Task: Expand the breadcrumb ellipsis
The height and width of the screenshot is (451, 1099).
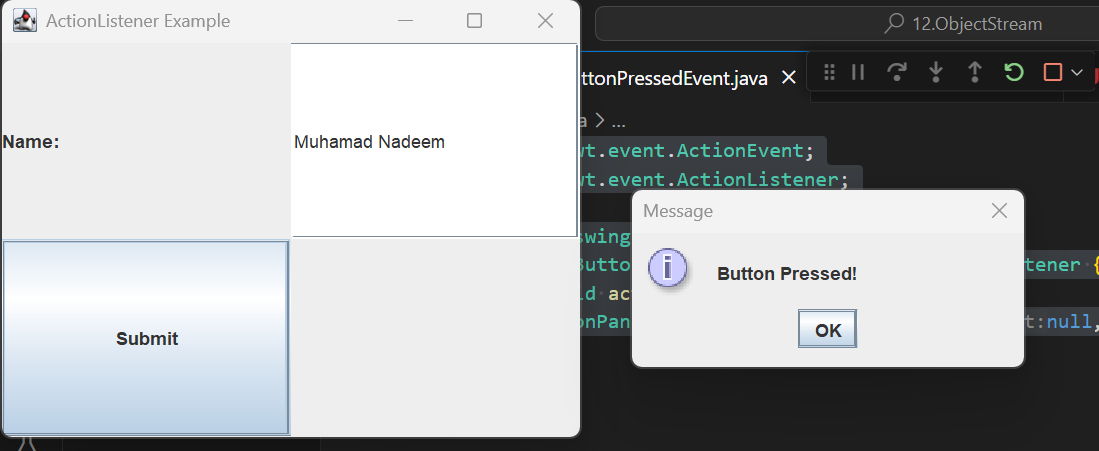Action: coord(617,122)
